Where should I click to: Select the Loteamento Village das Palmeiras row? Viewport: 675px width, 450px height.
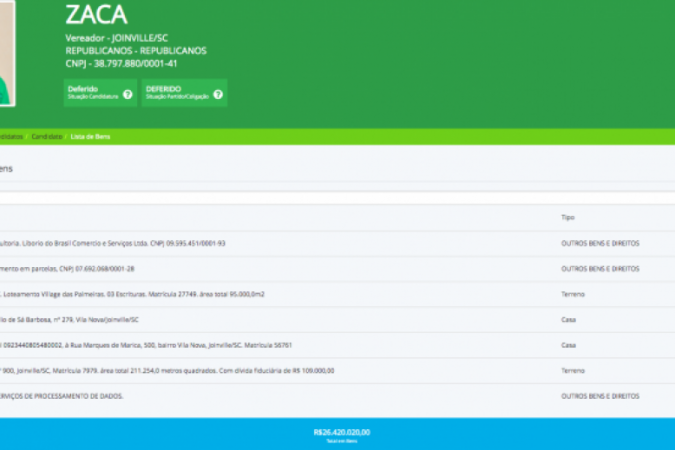pos(130,294)
